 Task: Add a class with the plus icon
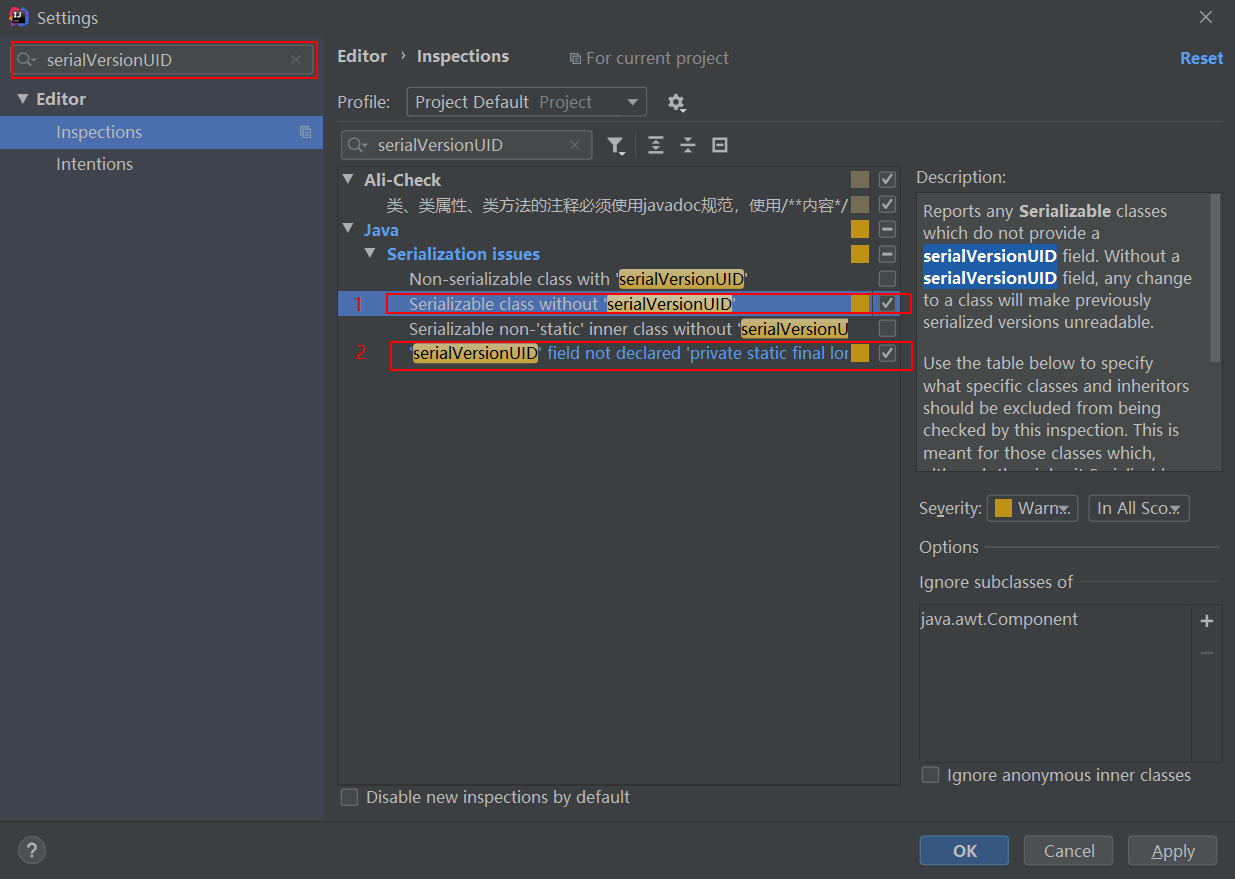pos(1207,621)
